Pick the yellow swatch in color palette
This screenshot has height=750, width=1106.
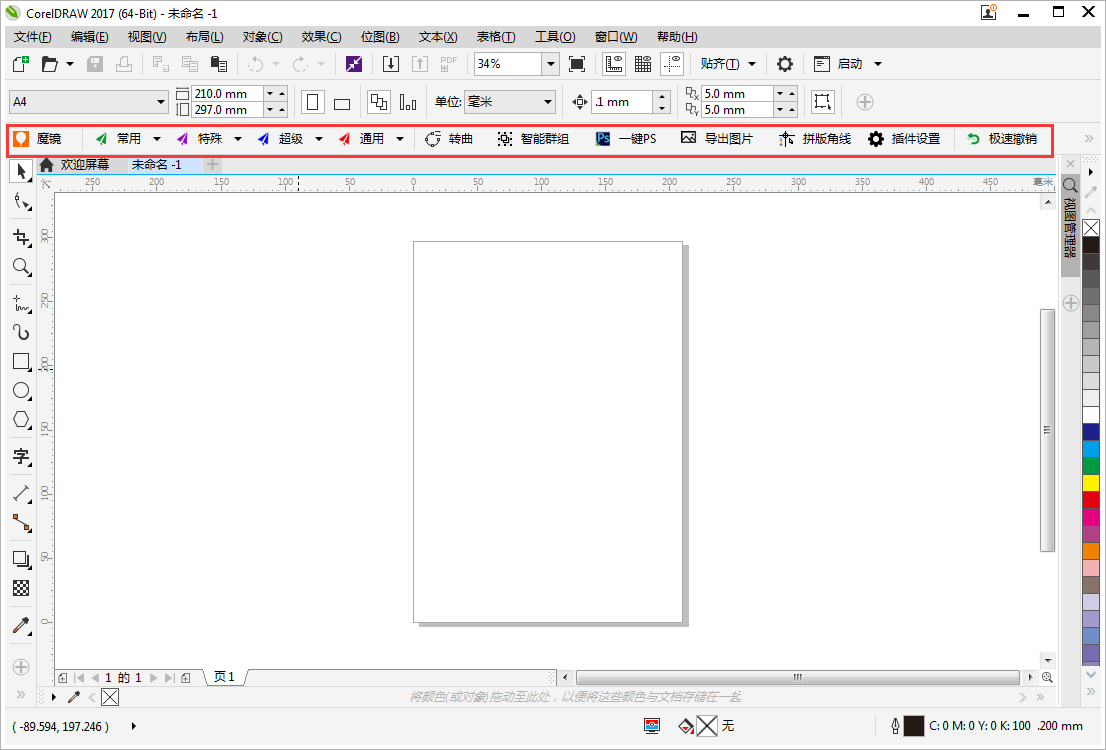[1091, 483]
